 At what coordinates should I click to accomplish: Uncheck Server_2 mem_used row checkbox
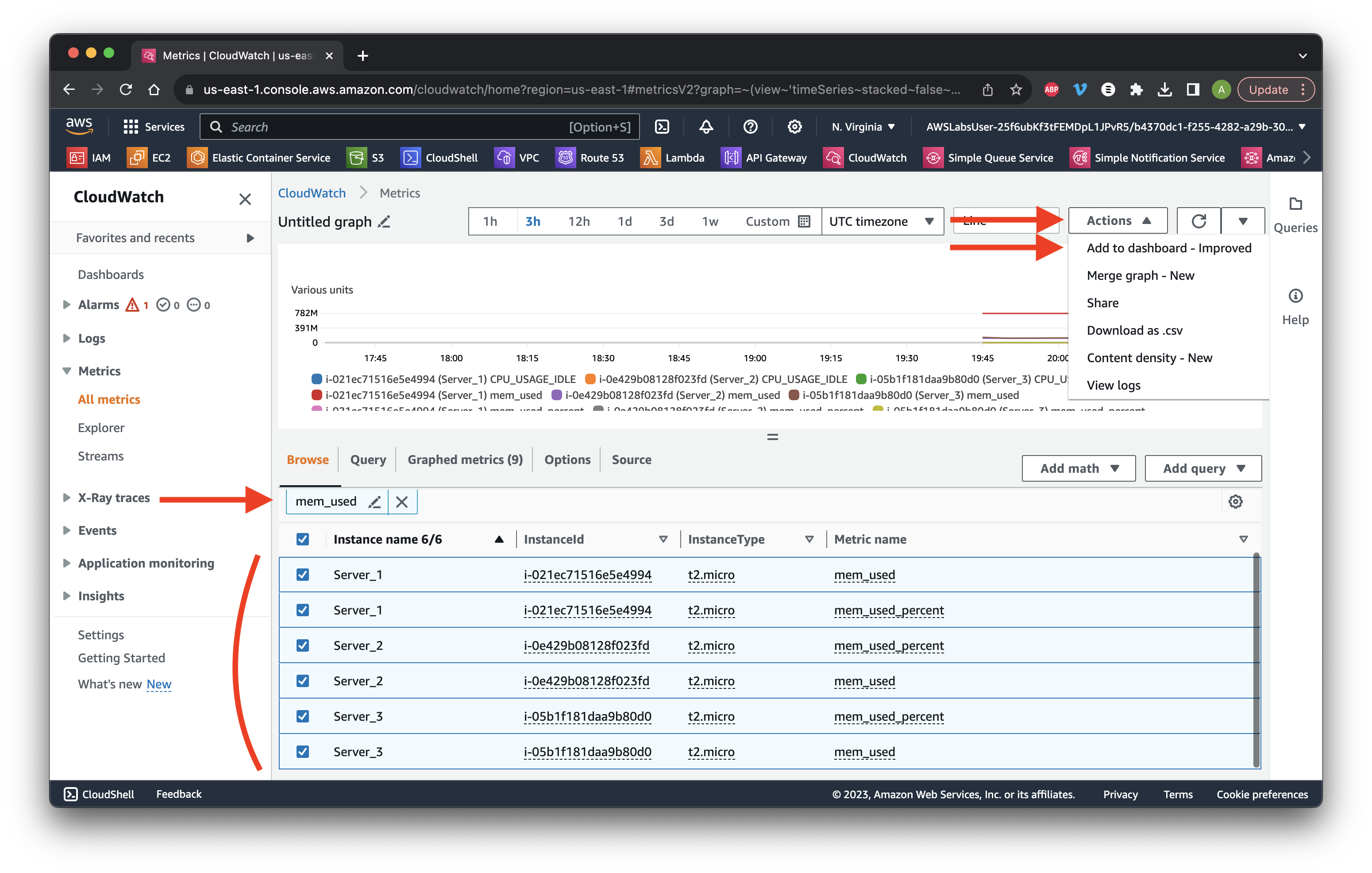pos(303,681)
